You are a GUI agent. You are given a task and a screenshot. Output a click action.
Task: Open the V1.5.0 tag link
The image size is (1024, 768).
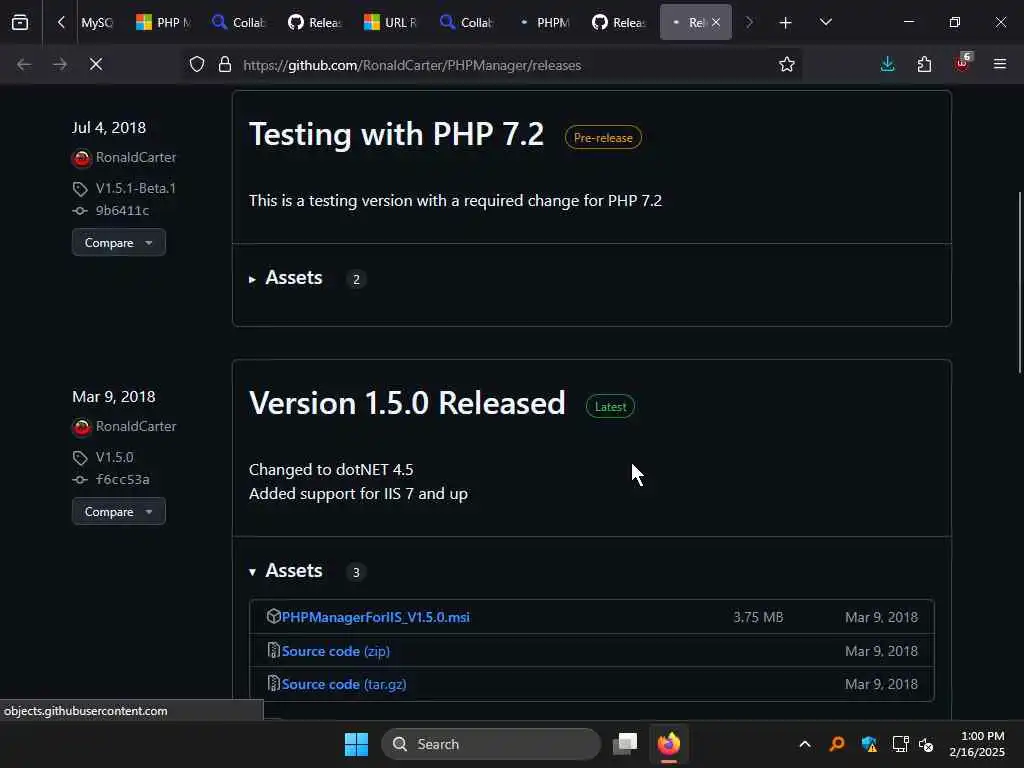114,457
